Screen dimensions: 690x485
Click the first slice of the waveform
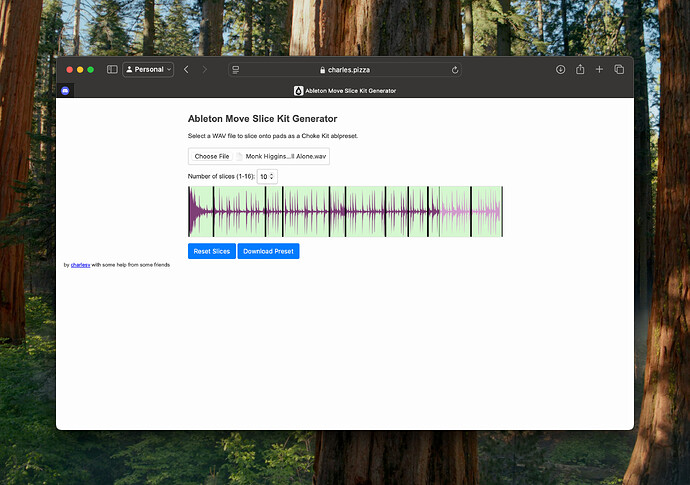coord(201,211)
